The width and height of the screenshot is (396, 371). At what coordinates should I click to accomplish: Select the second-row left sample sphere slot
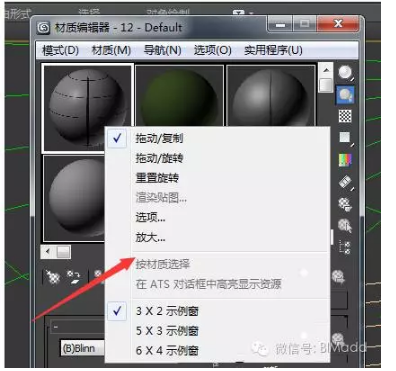point(74,198)
